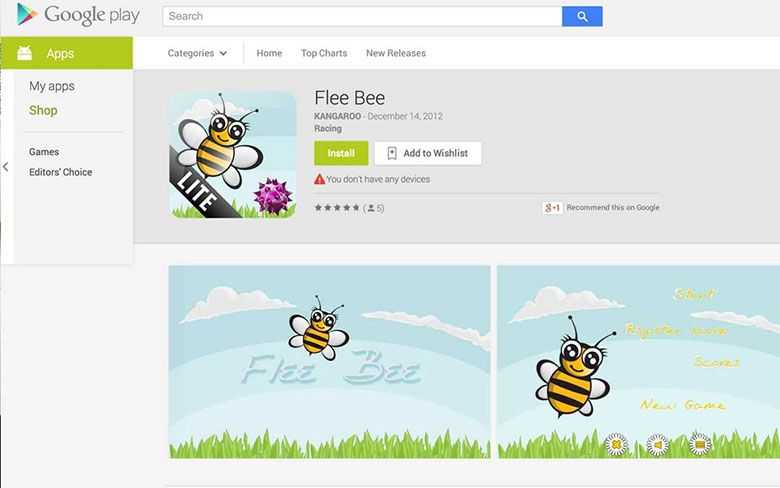Click the Search input field

pos(362,16)
